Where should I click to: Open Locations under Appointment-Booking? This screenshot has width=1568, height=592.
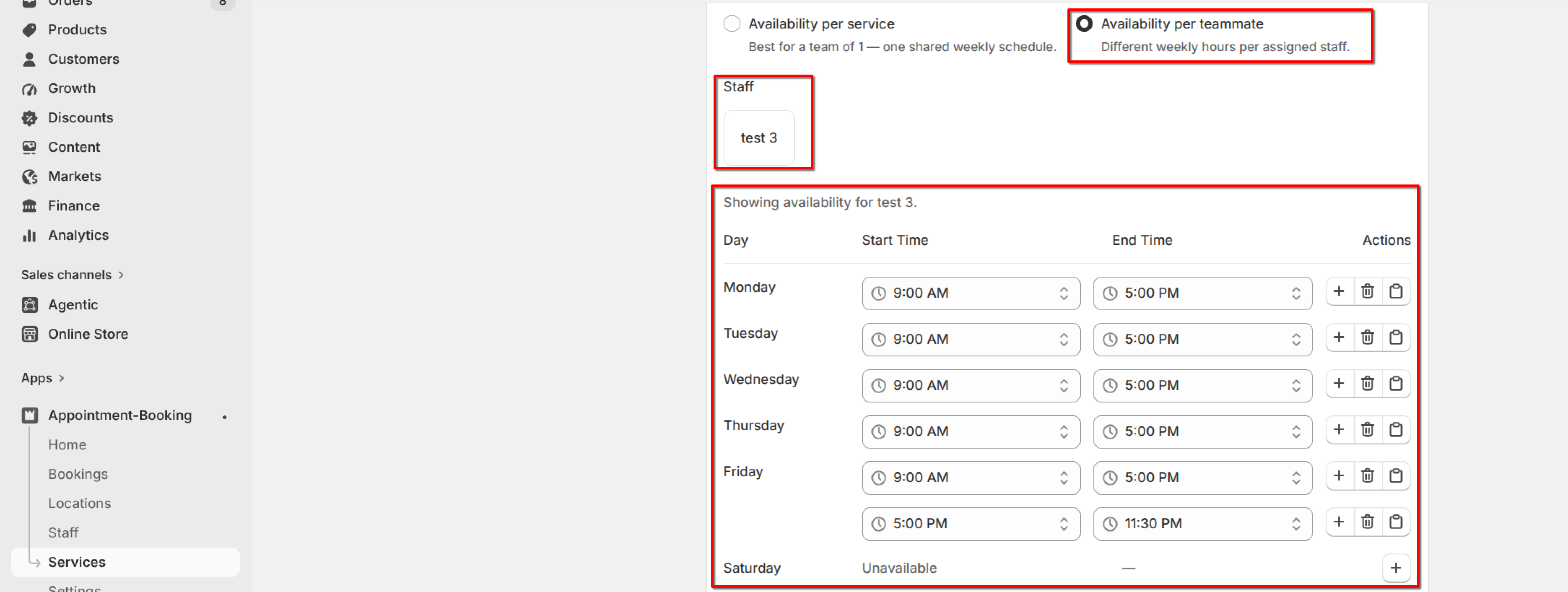pos(79,504)
